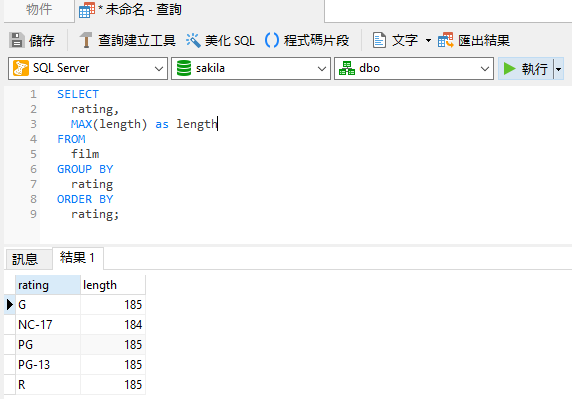Select the PG rating cell
Viewport: 572px width, 399px height.
48,345
